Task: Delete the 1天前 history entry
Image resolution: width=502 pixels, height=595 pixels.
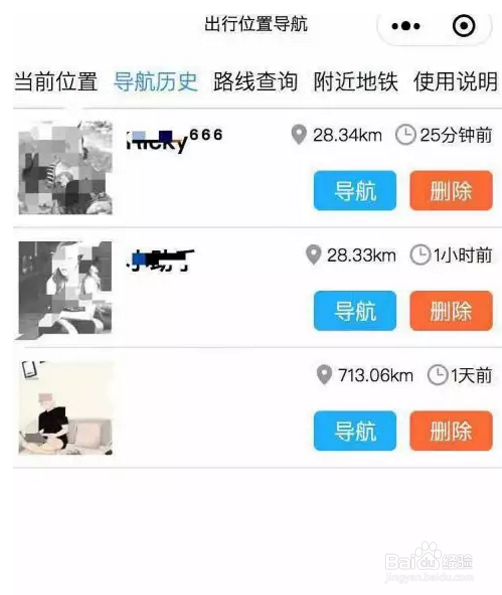Action: coord(451,431)
